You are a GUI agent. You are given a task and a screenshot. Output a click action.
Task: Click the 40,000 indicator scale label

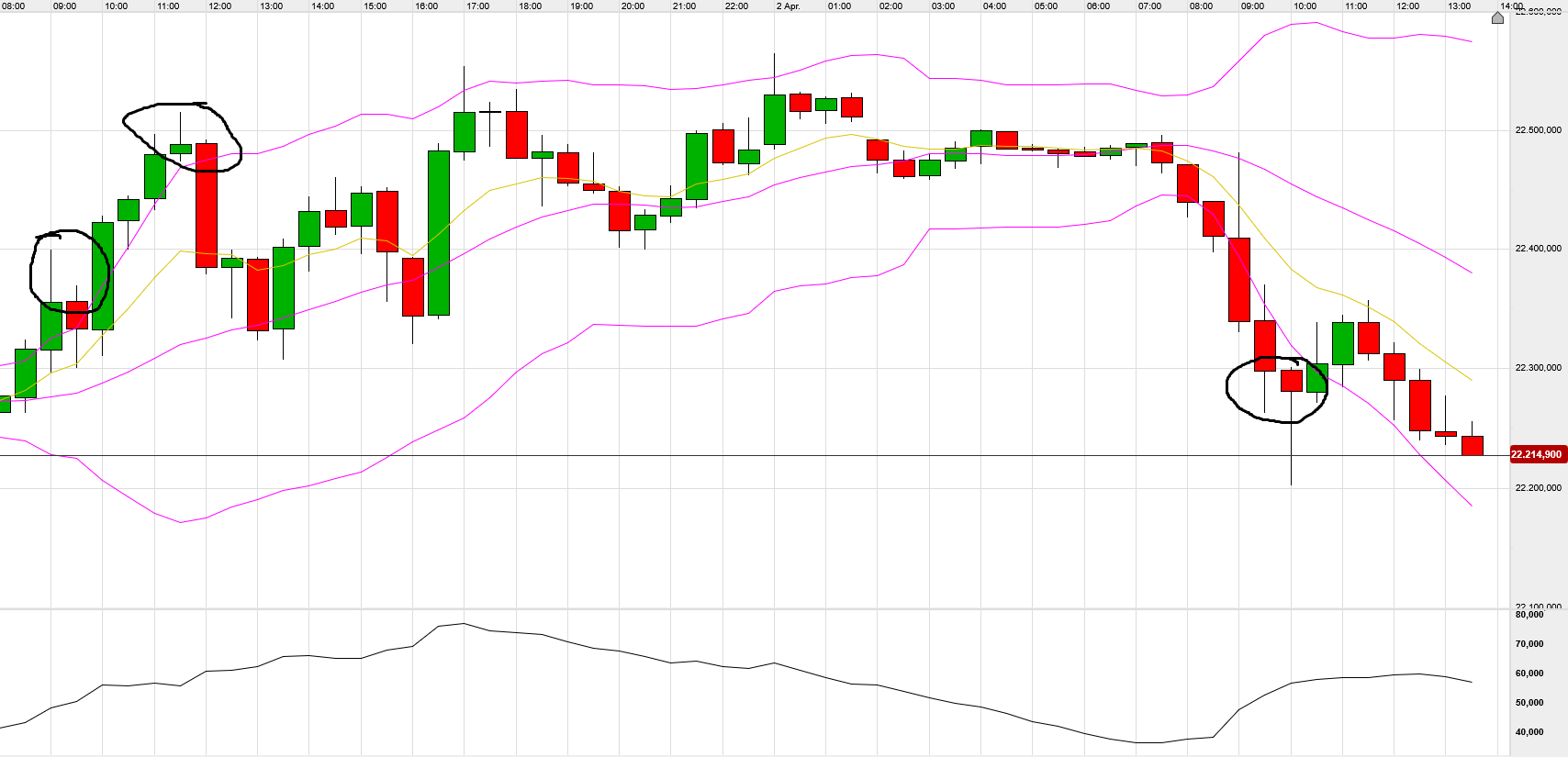tap(1529, 732)
